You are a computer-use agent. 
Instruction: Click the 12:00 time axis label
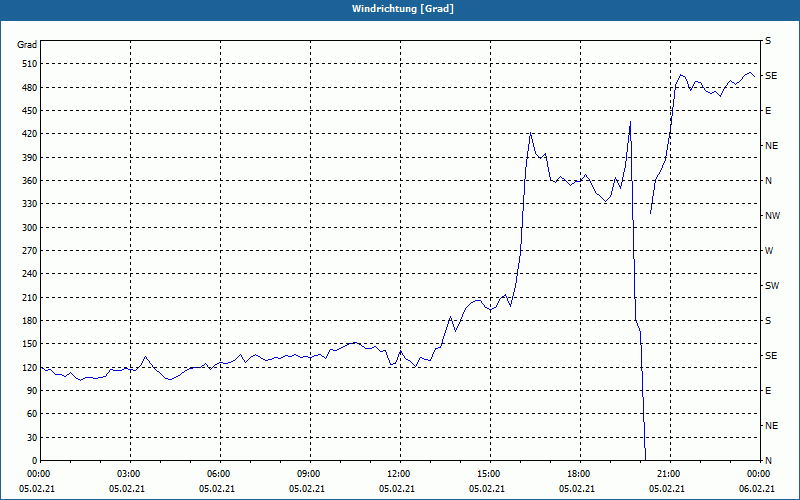pyautogui.click(x=397, y=473)
